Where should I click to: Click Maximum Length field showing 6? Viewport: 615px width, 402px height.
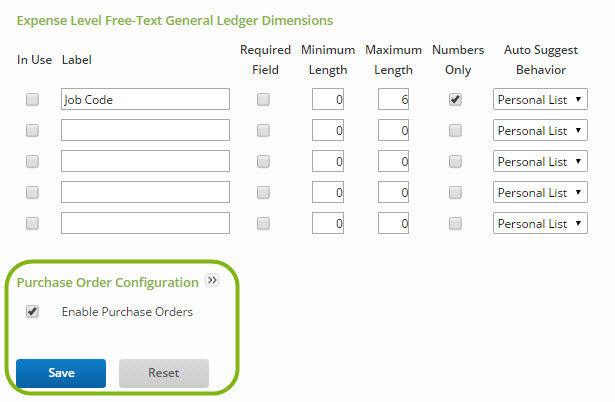pyautogui.click(x=393, y=99)
